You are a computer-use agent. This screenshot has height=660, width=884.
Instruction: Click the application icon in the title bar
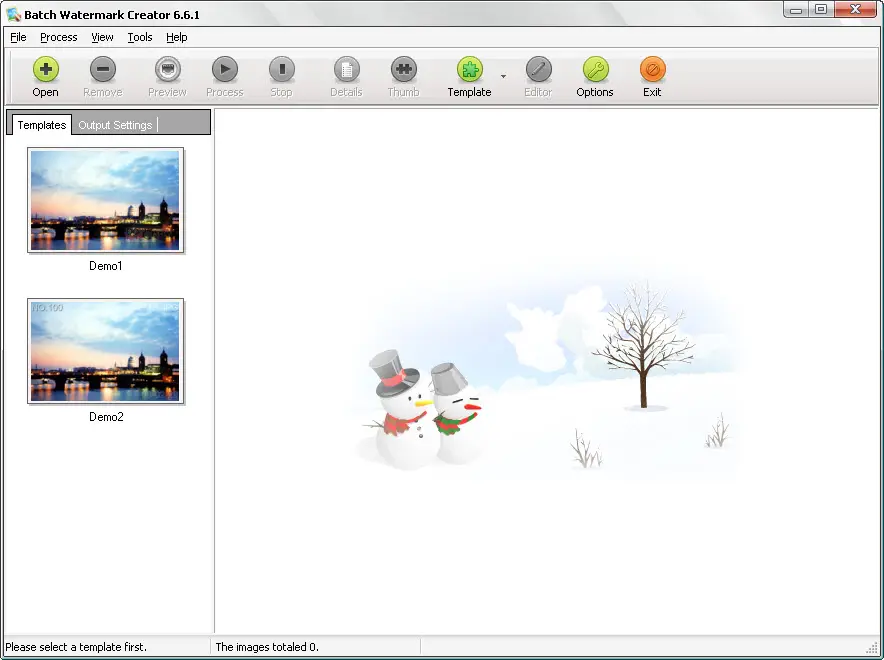tap(13, 14)
